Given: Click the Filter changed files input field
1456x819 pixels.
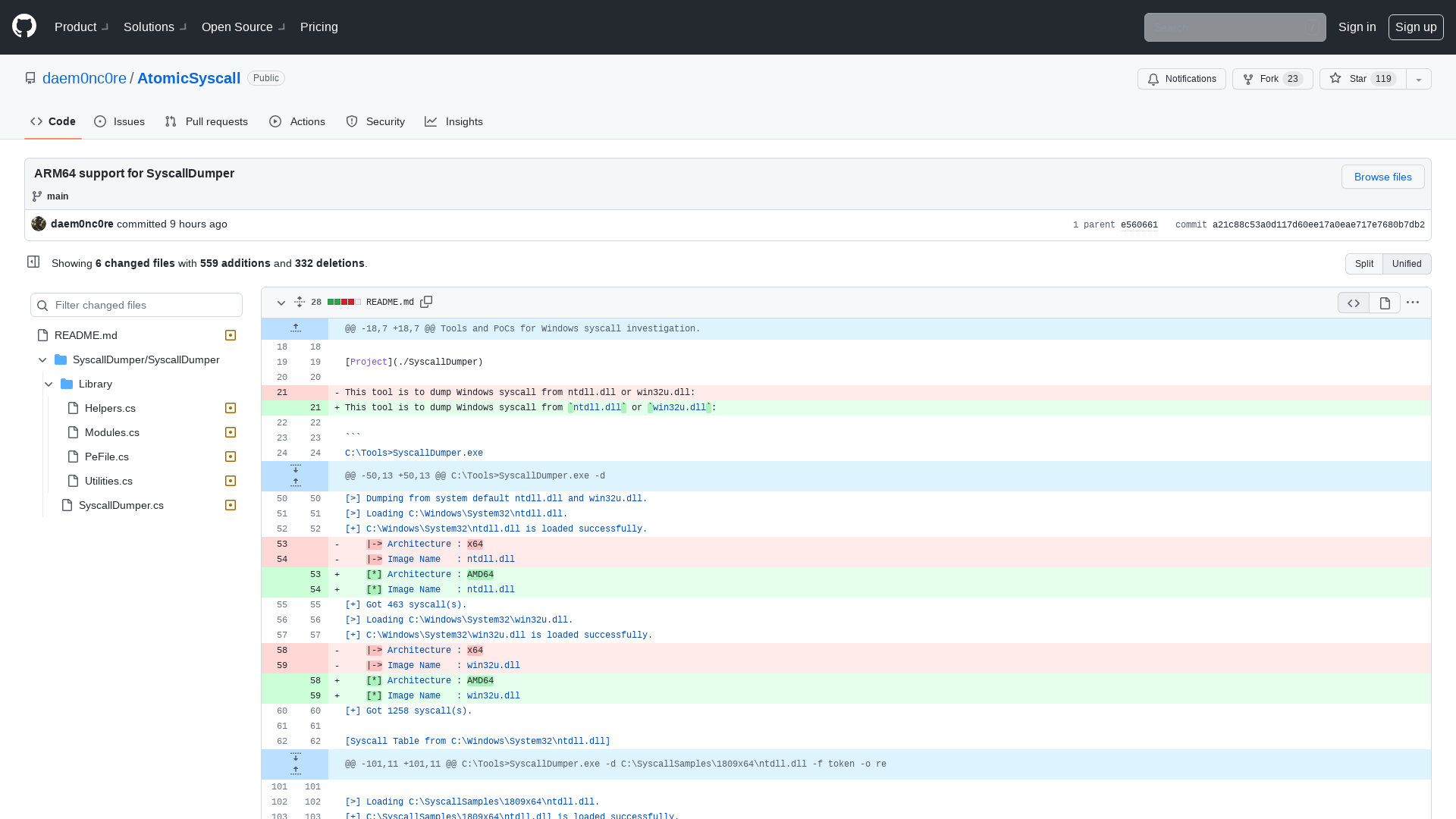Looking at the screenshot, I should tap(136, 305).
